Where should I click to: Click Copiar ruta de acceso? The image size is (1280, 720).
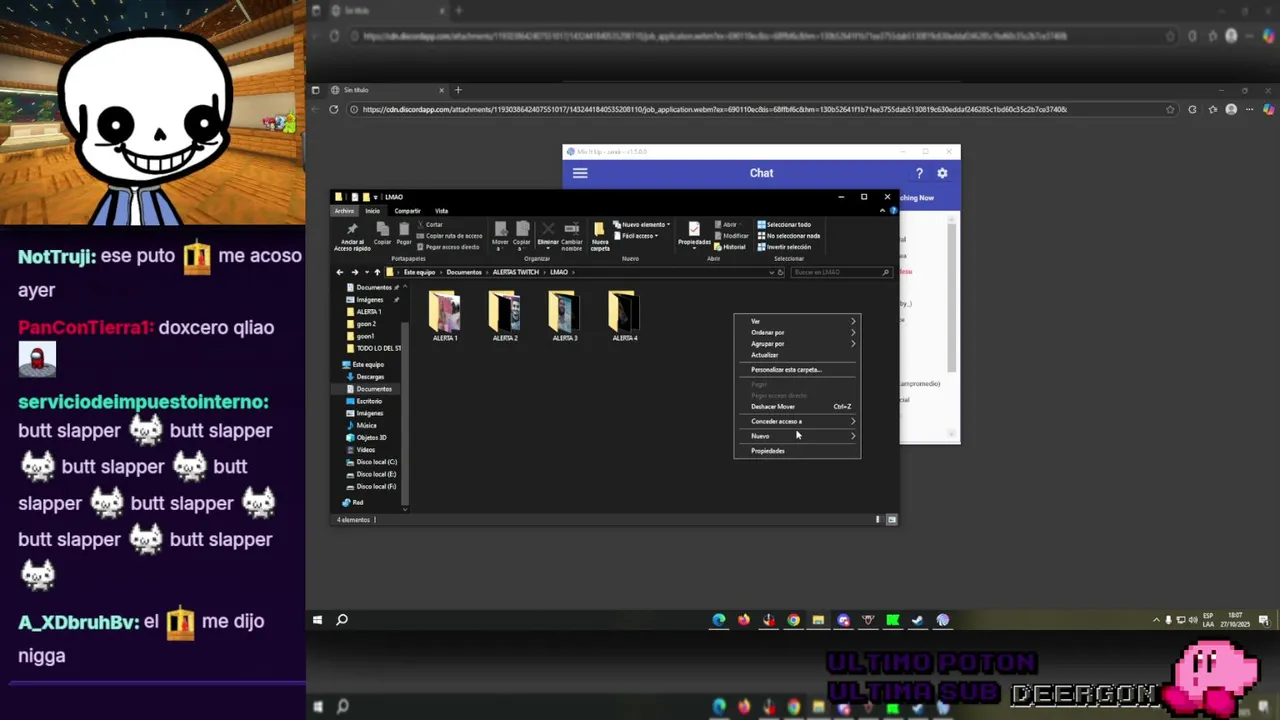click(x=449, y=236)
